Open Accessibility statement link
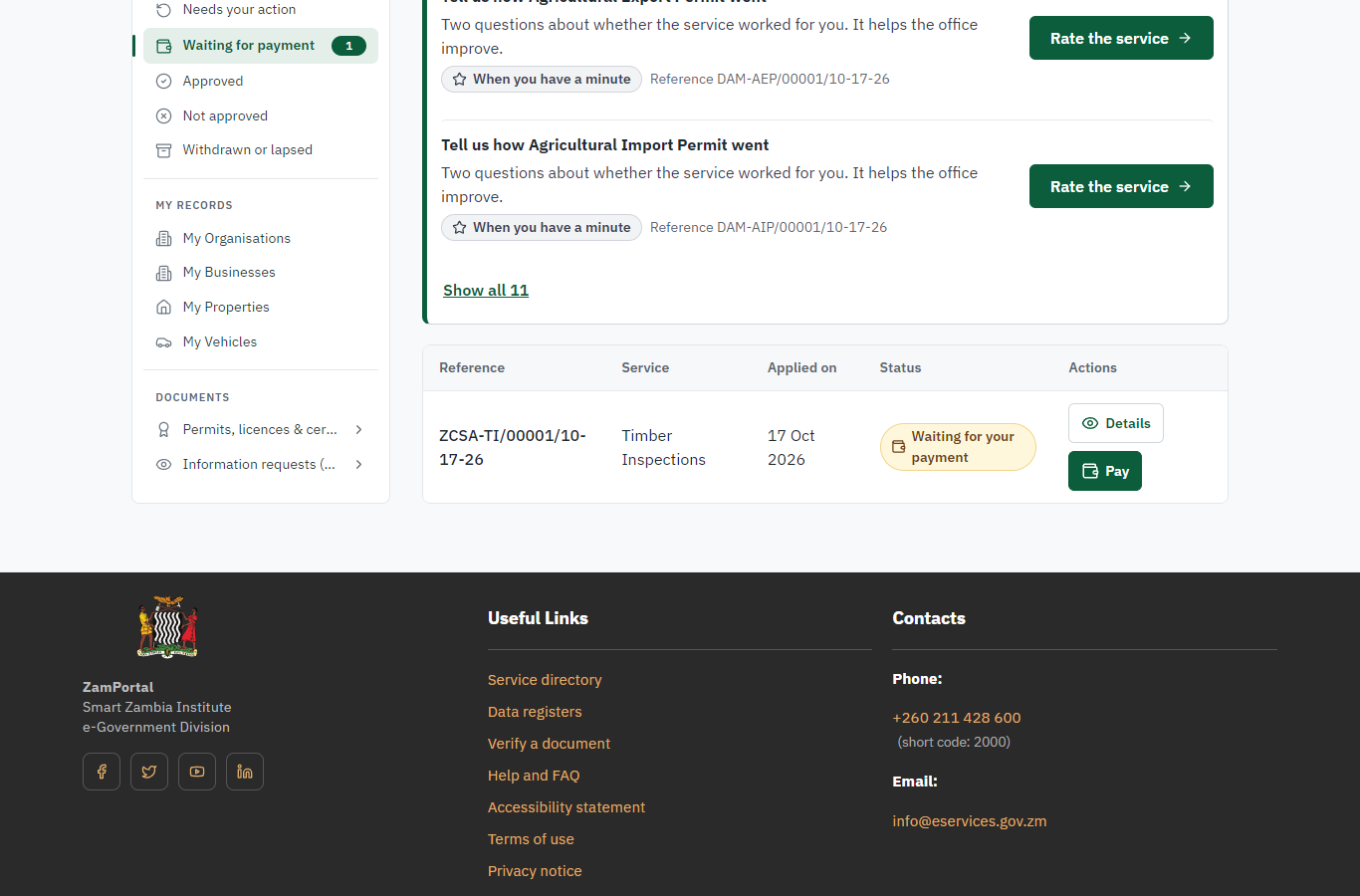Viewport: 1360px width, 896px height. pyautogui.click(x=567, y=807)
